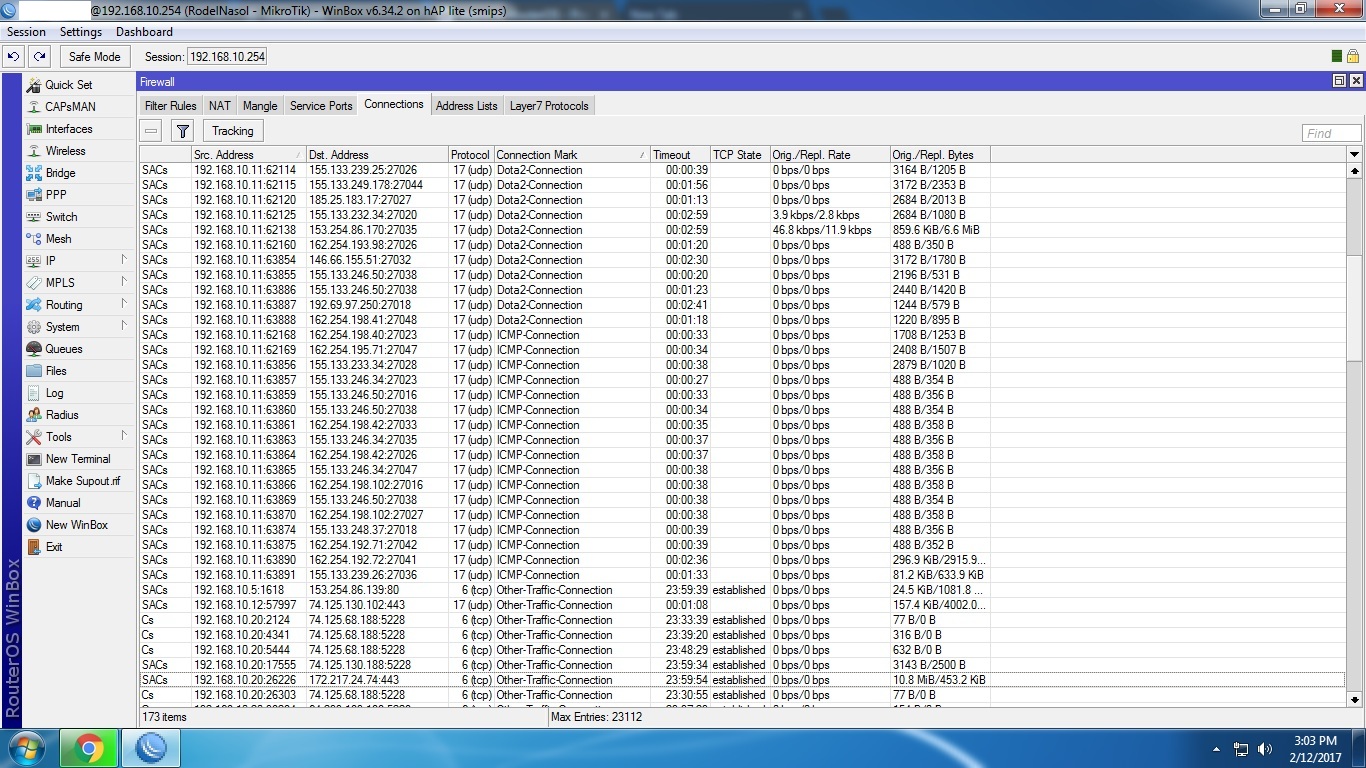This screenshot has width=1366, height=768.
Task: Toggle Safe Mode
Action: (x=95, y=57)
